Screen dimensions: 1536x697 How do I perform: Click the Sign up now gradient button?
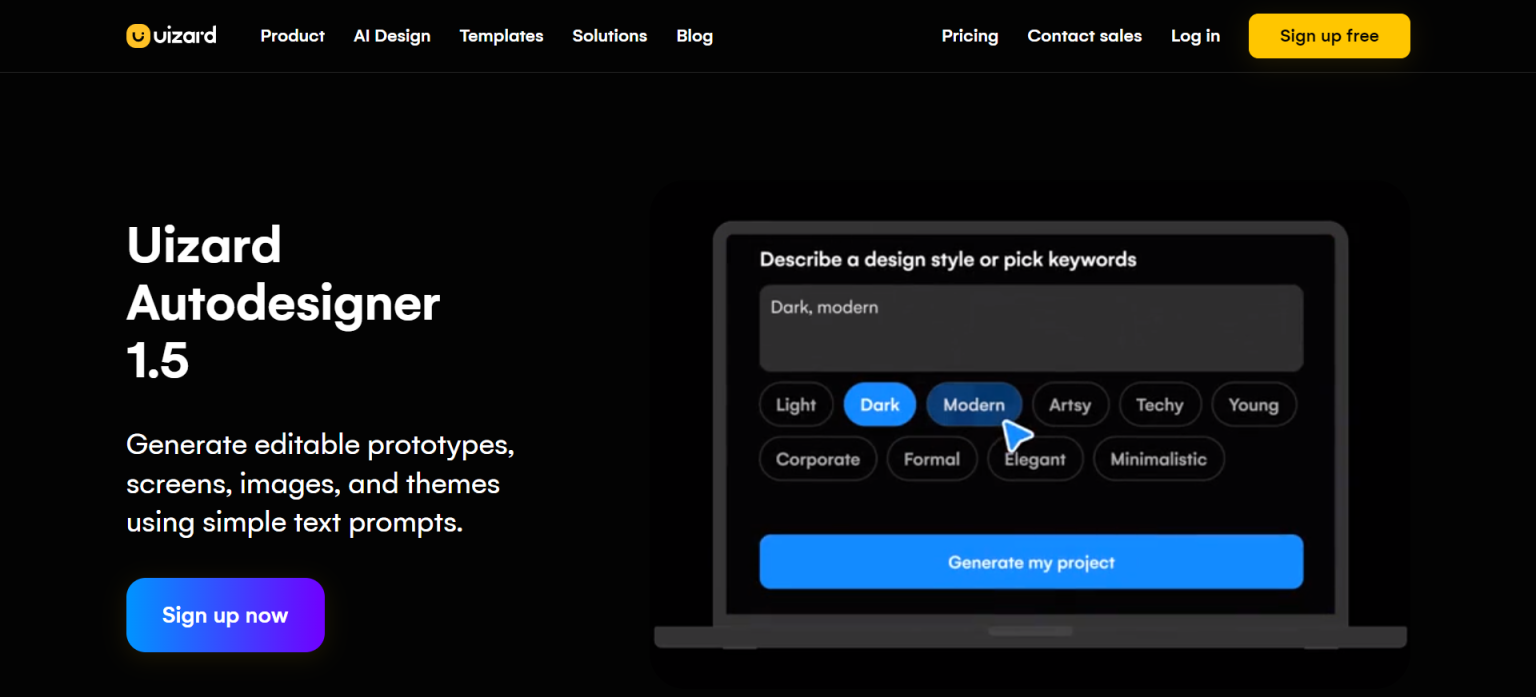pos(225,615)
